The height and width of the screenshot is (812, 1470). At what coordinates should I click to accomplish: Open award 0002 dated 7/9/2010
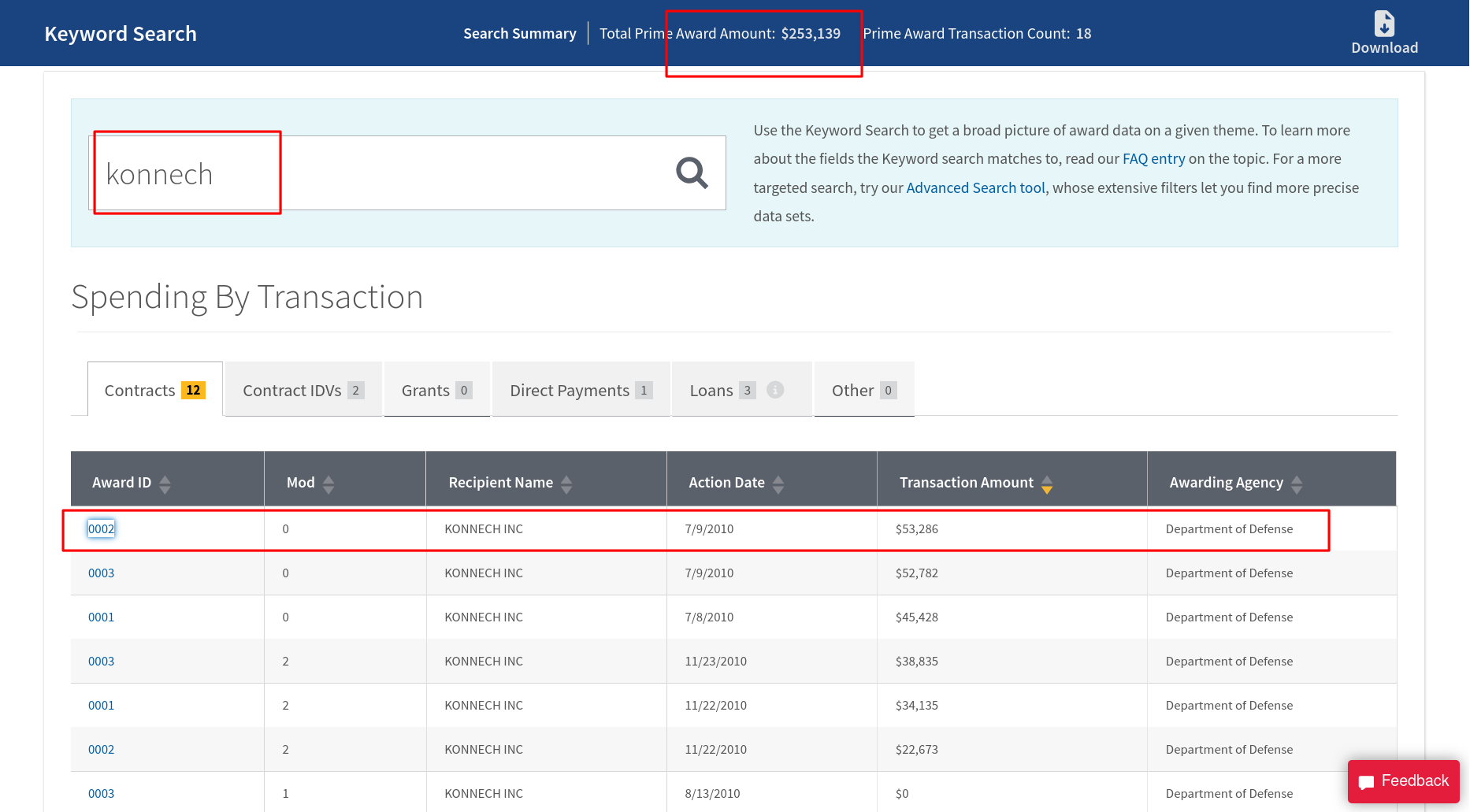click(x=101, y=529)
